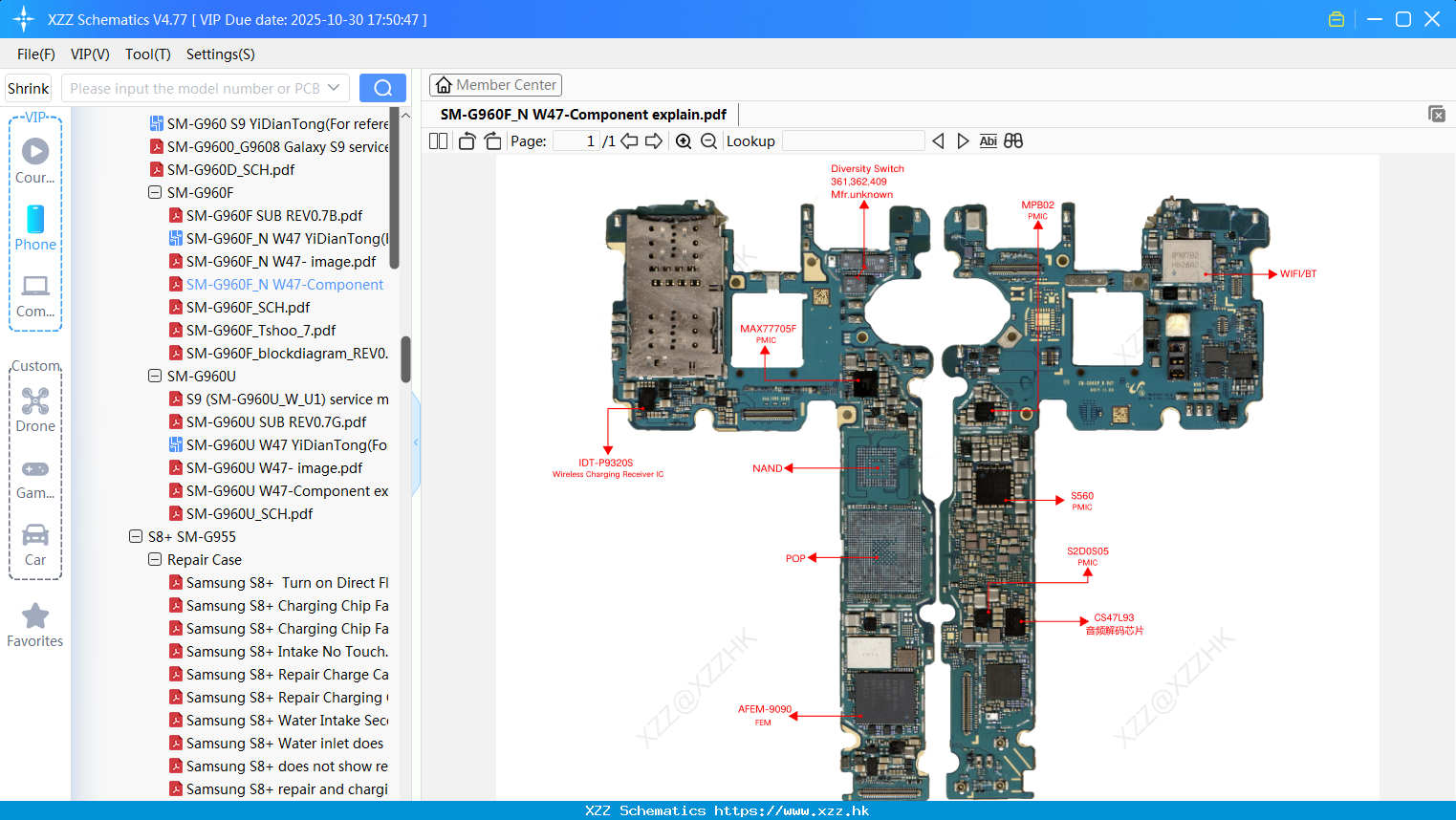
Task: Open SM-G960U W47 YiDianTong file
Action: click(x=287, y=444)
